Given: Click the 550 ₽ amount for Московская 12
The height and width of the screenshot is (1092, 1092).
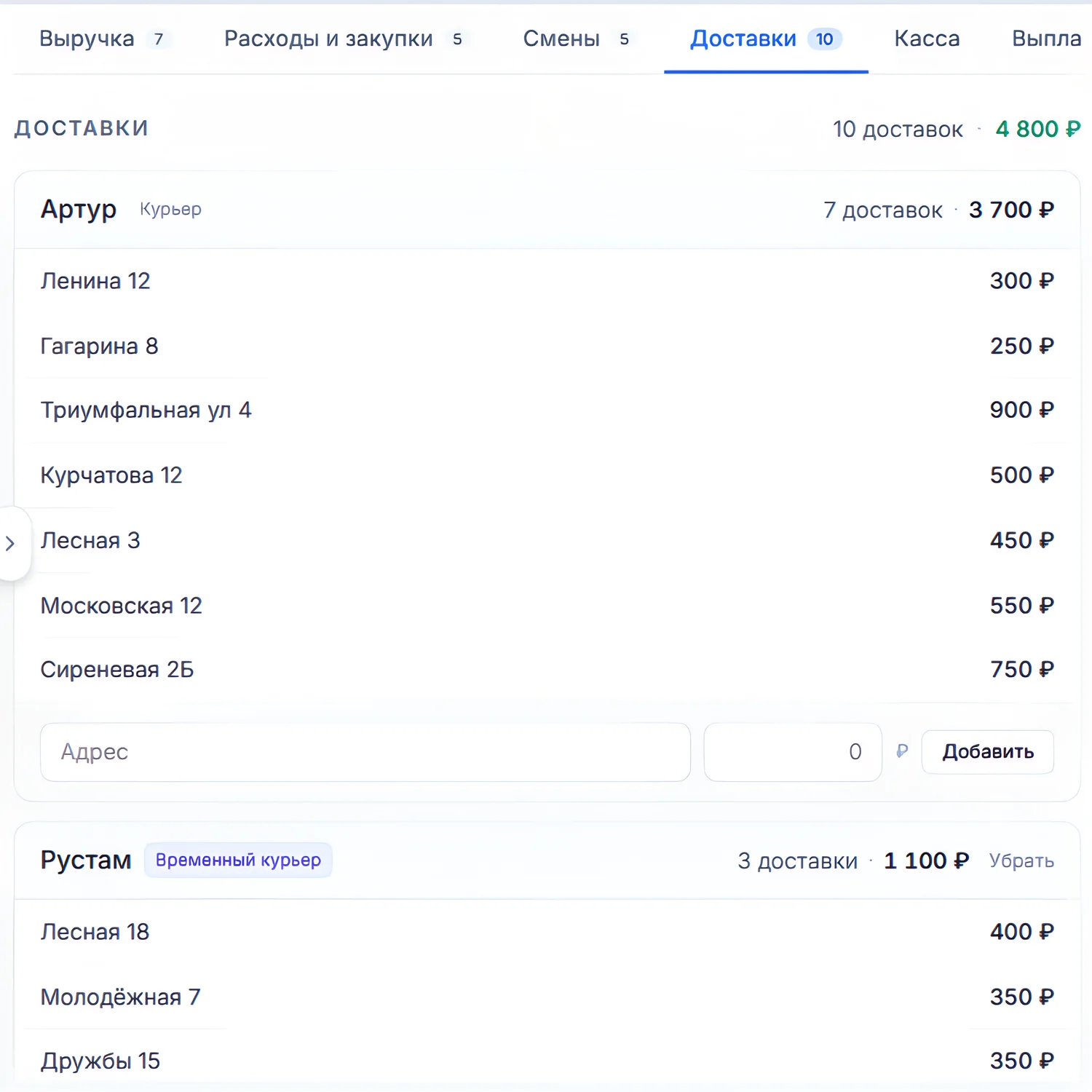Looking at the screenshot, I should [x=1021, y=606].
